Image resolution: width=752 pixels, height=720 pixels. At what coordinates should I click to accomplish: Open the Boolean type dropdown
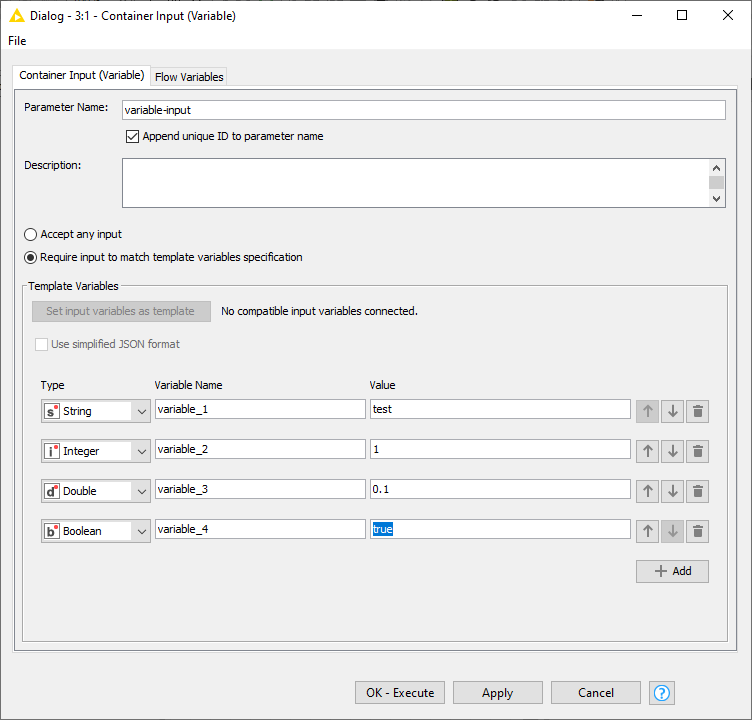96,531
